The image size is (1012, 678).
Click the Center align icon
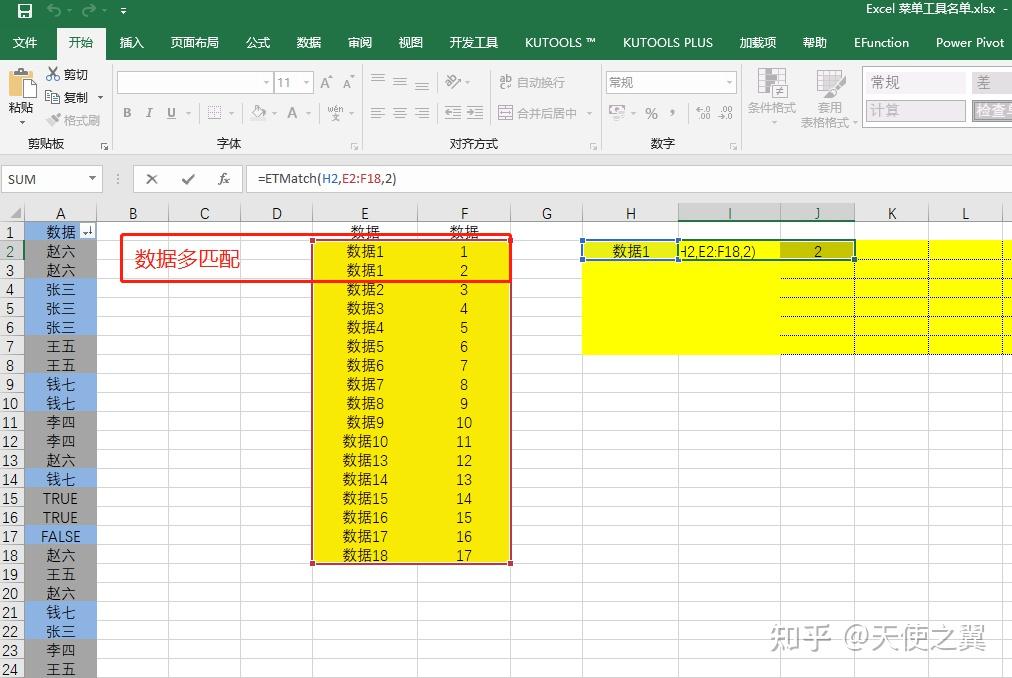(400, 113)
